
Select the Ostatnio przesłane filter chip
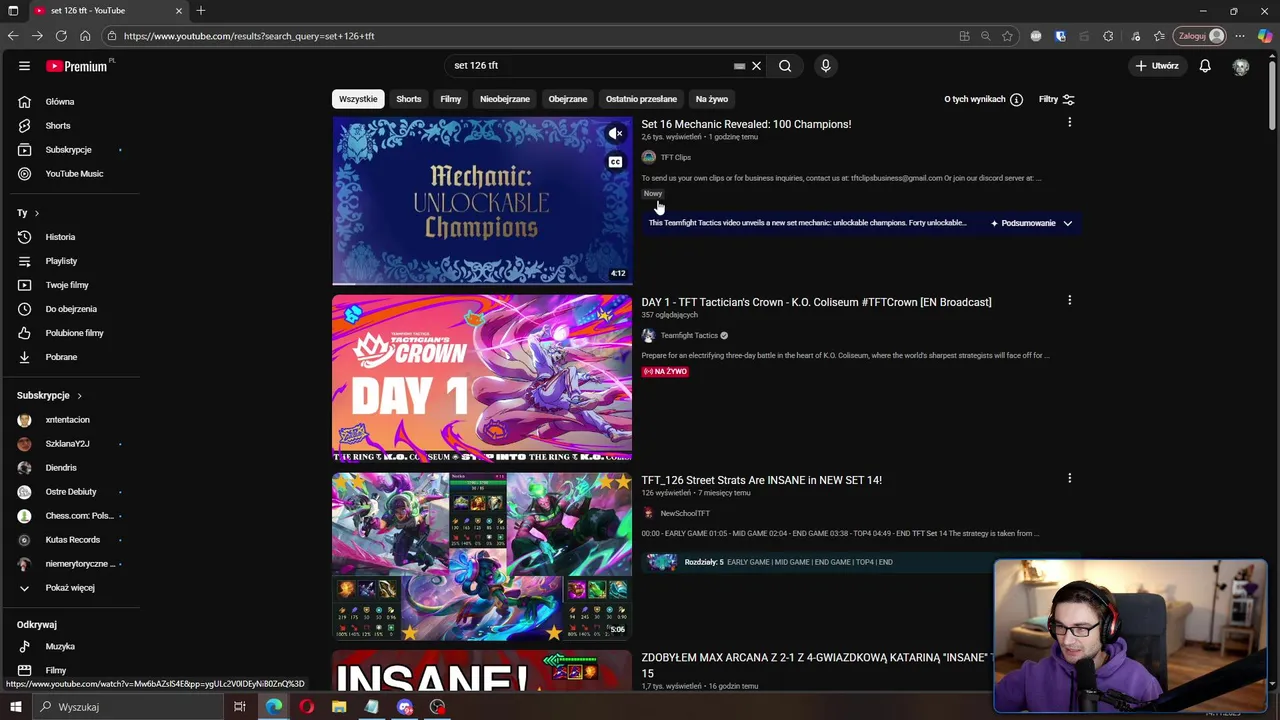click(641, 99)
